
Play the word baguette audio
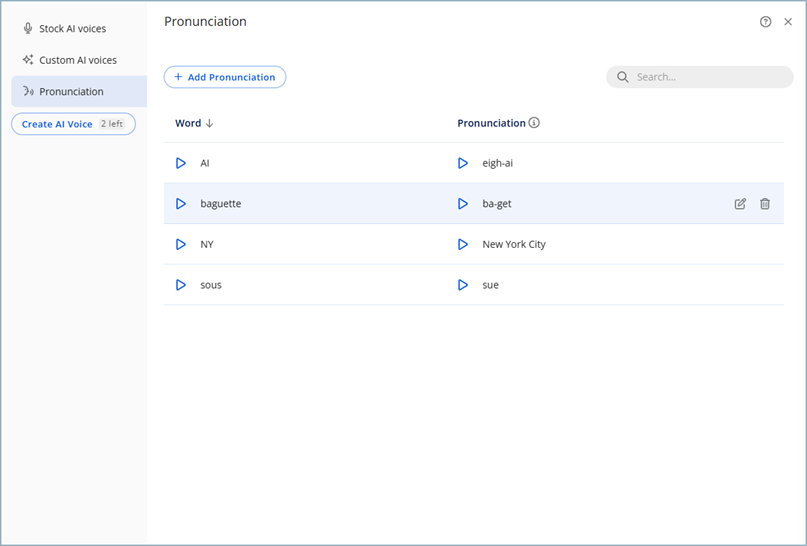(181, 204)
